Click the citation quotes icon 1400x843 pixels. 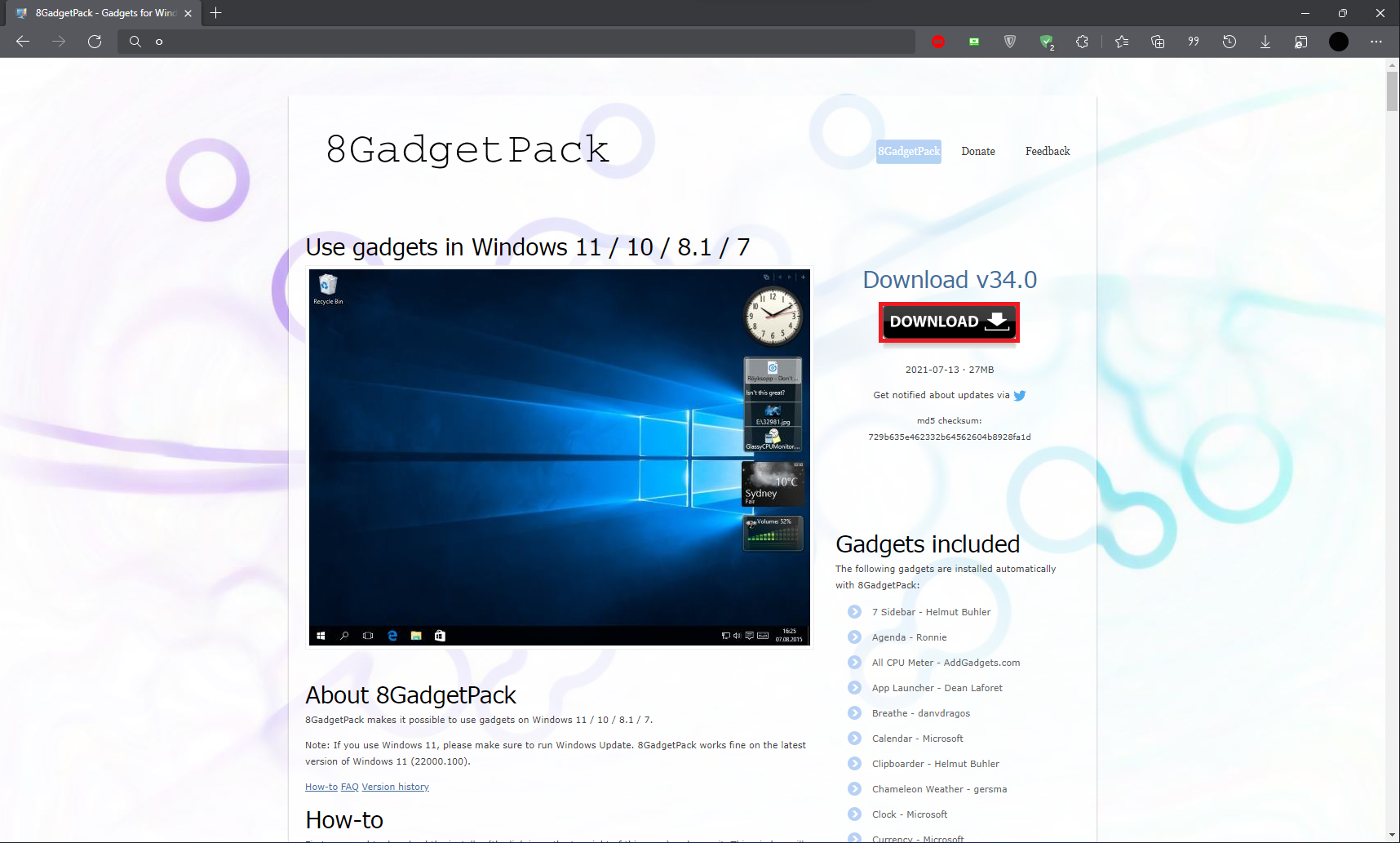pos(1194,42)
